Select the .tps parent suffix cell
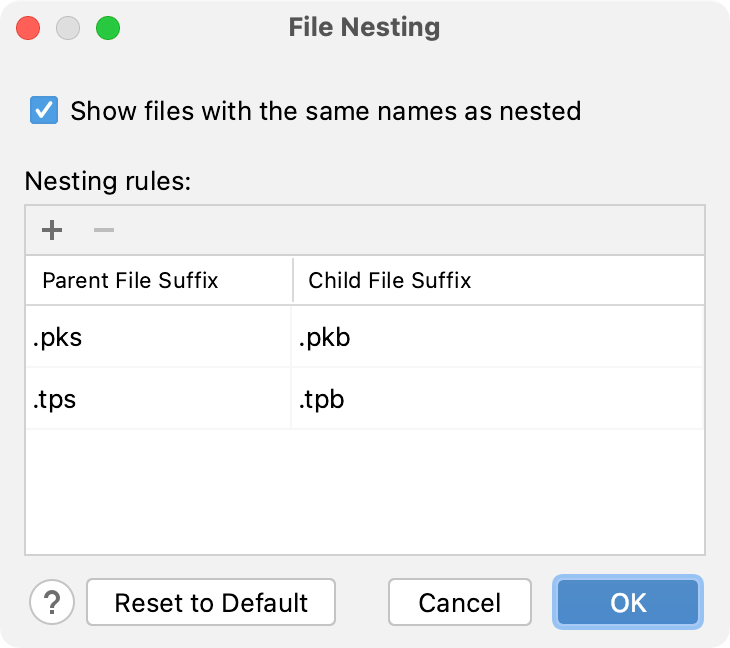This screenshot has height=648, width=730. (x=158, y=398)
